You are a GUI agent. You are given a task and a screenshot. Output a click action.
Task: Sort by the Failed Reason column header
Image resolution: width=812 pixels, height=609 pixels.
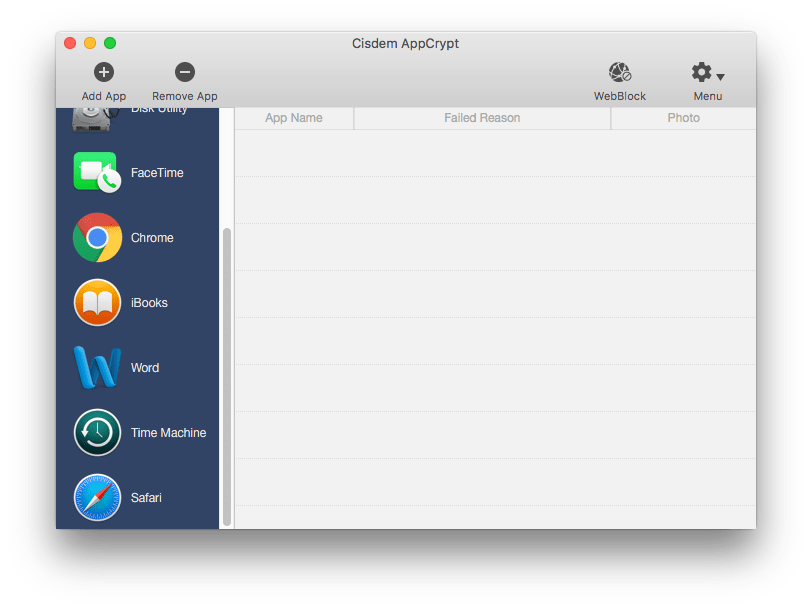[482, 118]
